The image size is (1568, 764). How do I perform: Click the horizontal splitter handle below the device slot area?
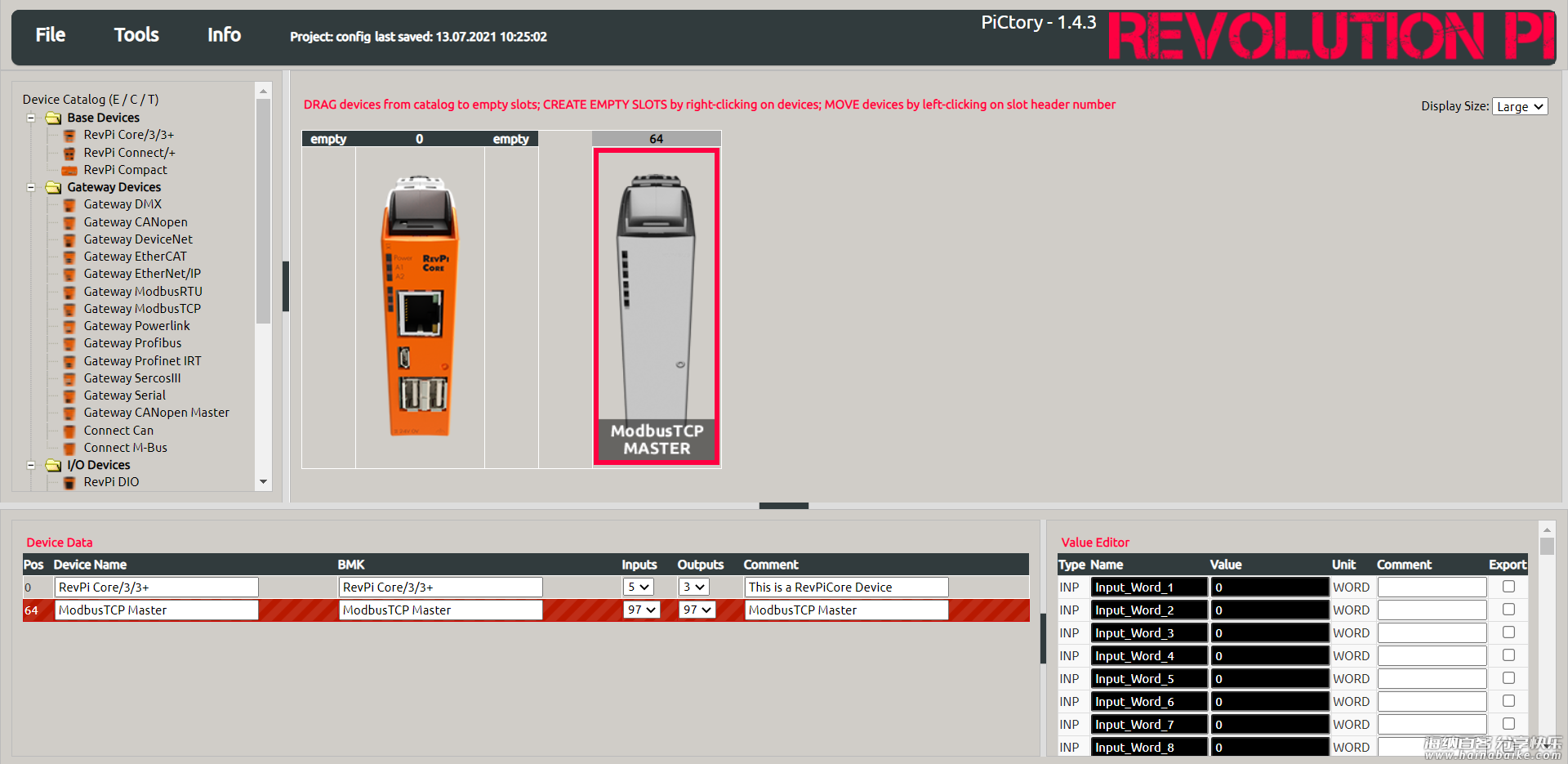click(784, 506)
